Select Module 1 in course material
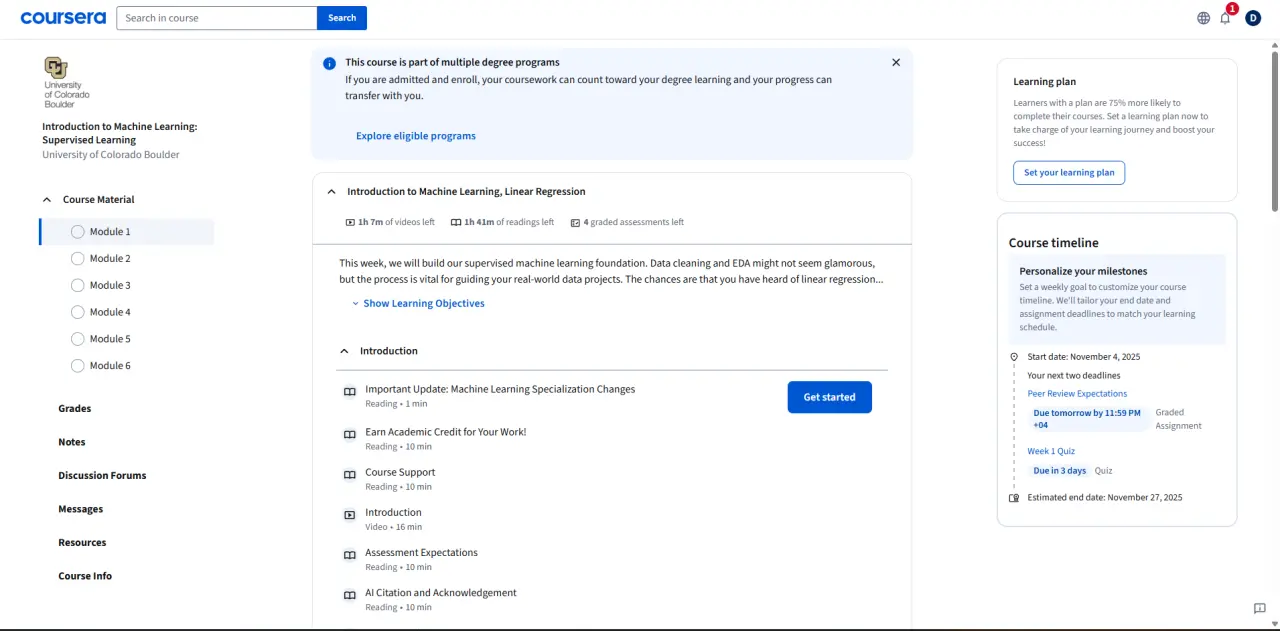 coord(127,232)
